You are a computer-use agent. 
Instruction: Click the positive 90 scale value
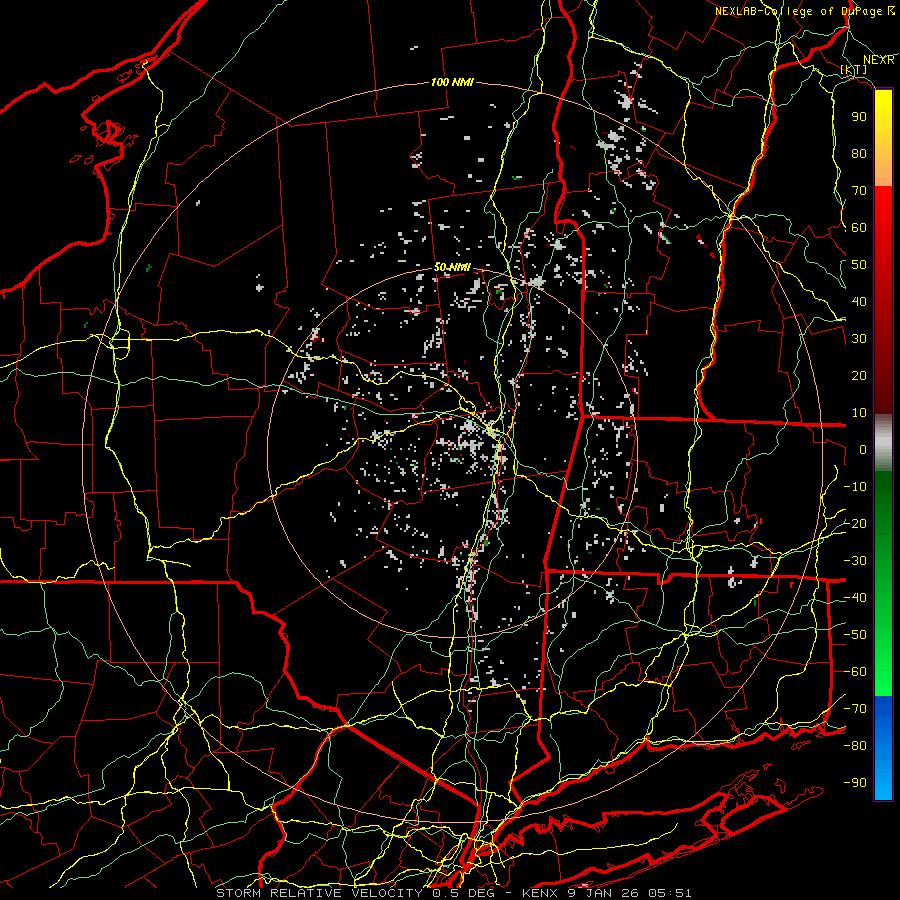click(x=859, y=117)
